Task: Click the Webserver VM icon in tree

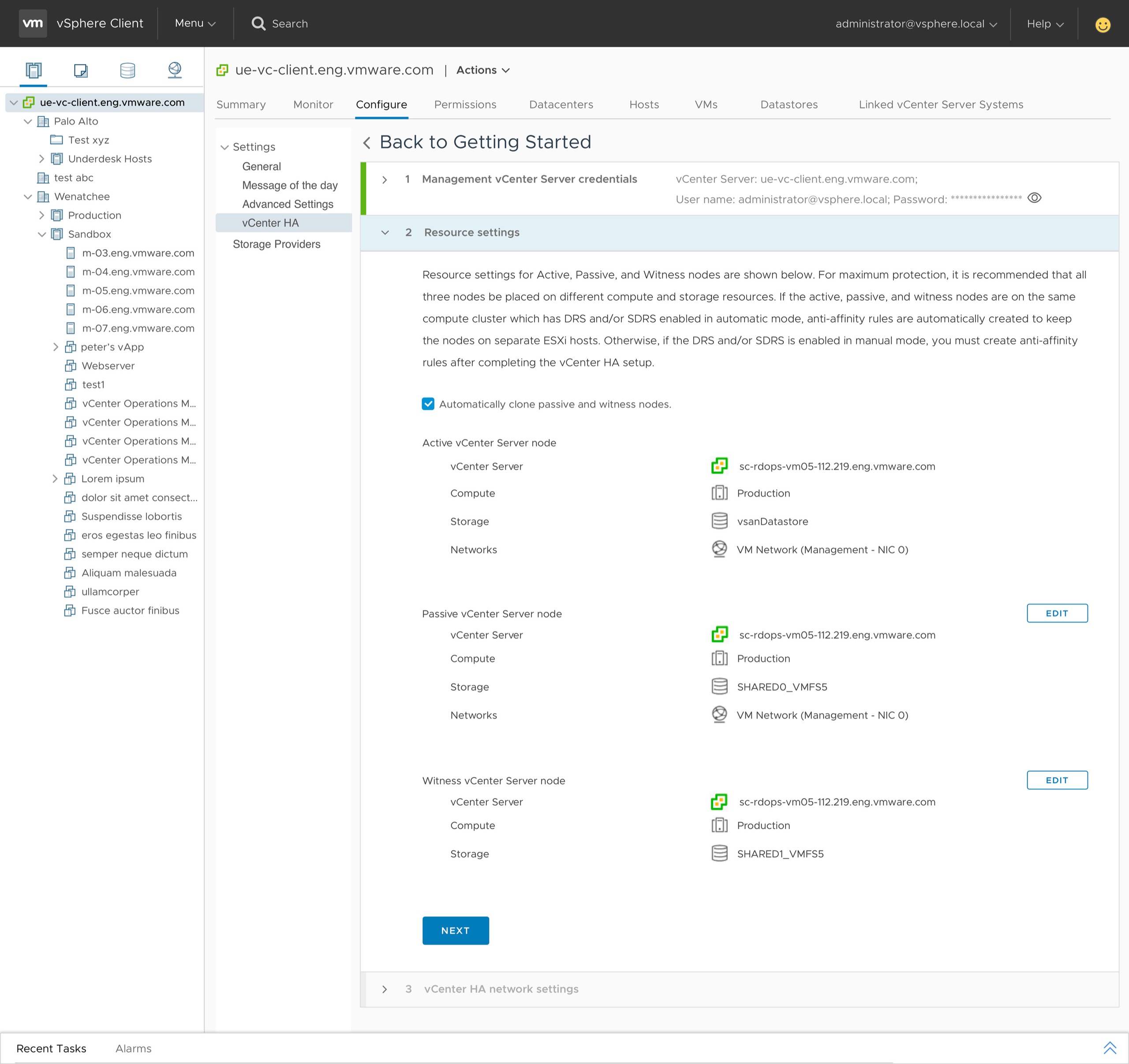Action: pos(71,365)
